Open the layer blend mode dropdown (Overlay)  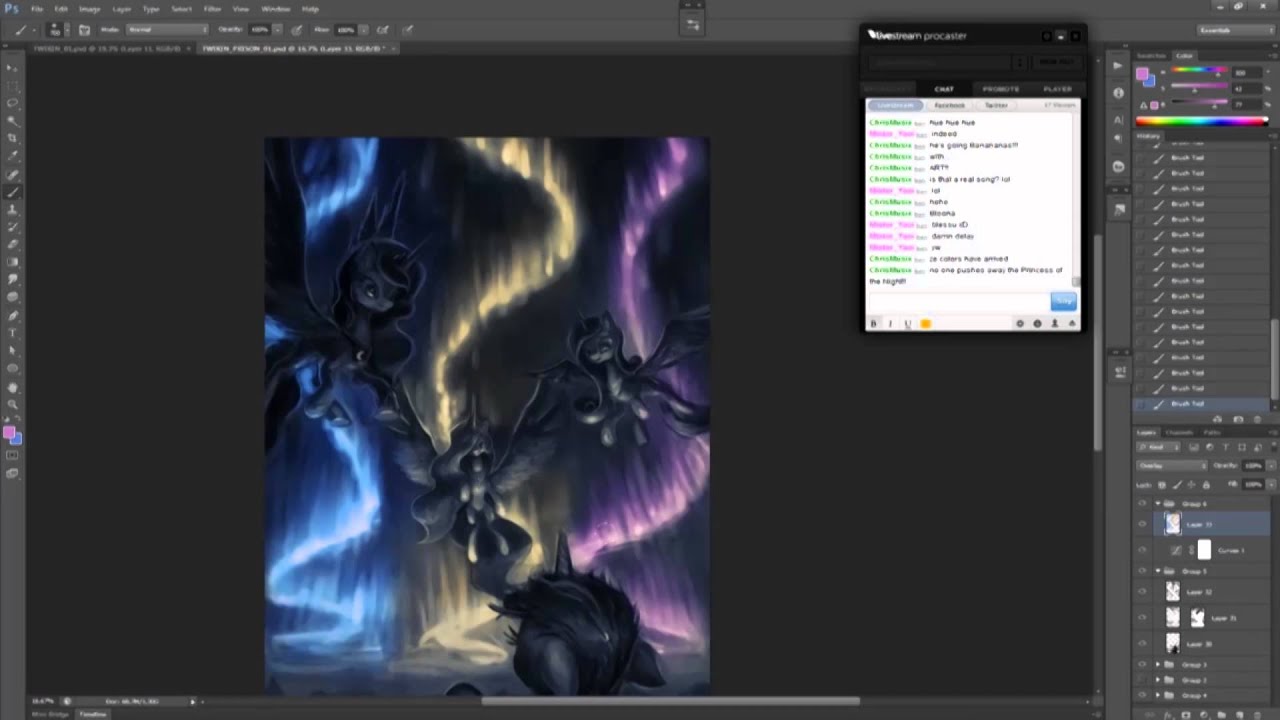[x=1171, y=465]
